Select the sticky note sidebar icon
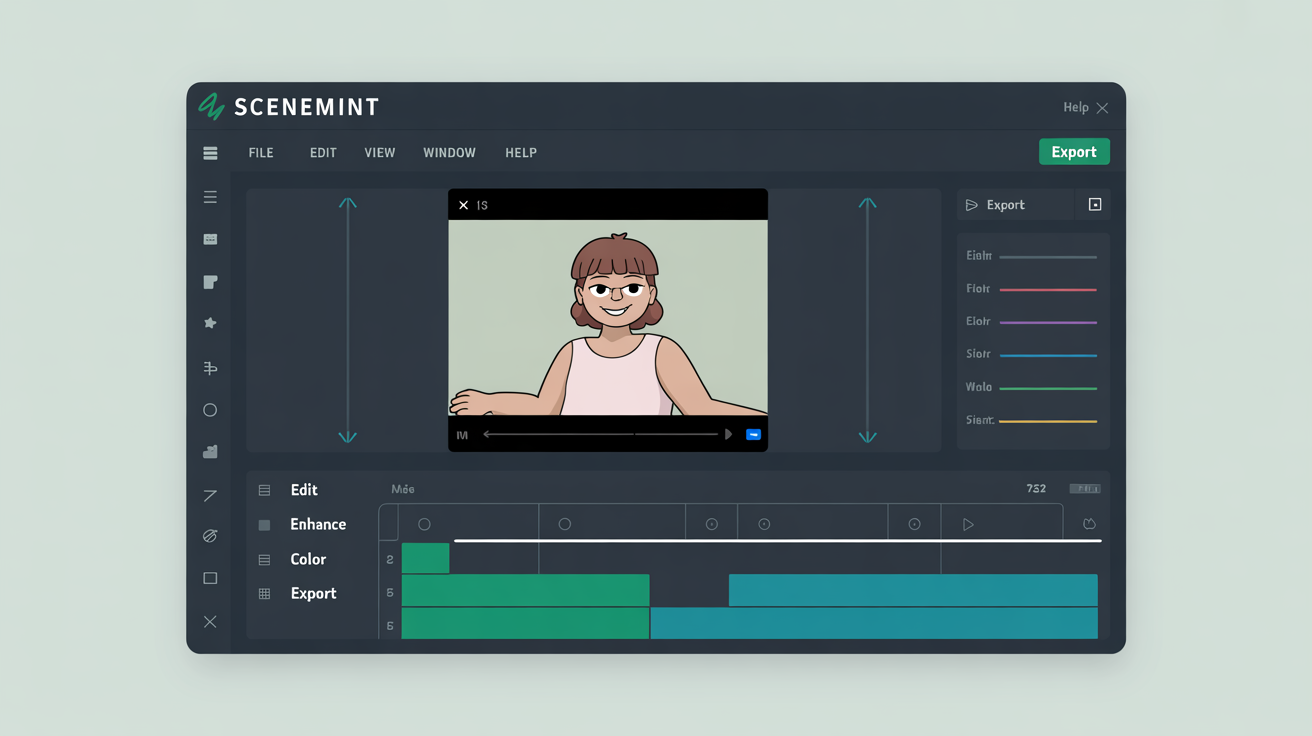Viewport: 1312px width, 736px height. pyautogui.click(x=210, y=282)
